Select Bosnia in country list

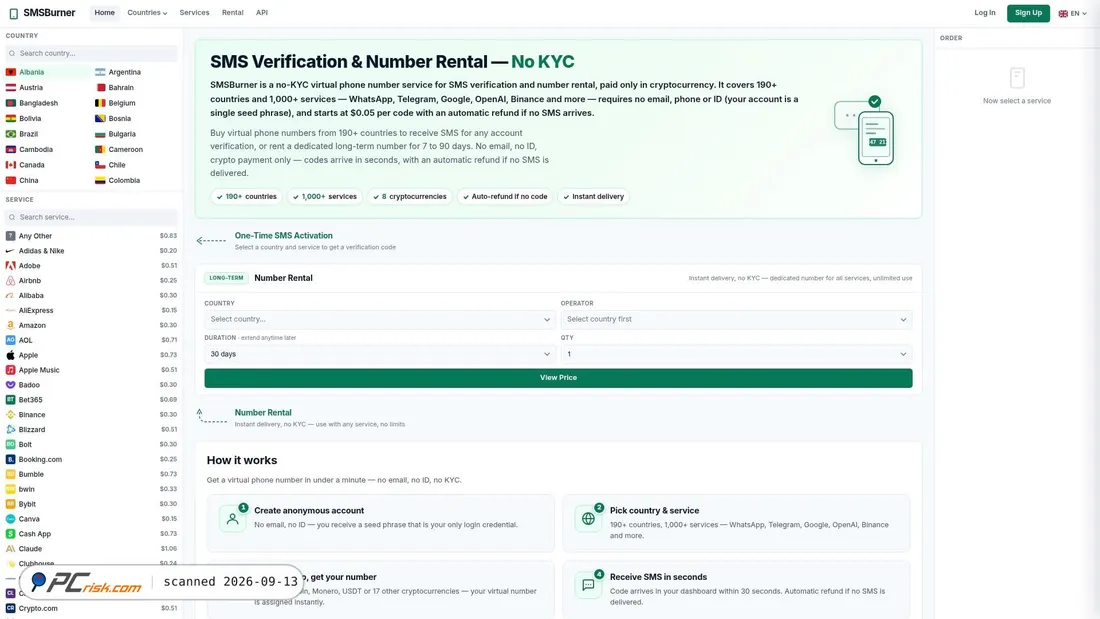coord(135,119)
